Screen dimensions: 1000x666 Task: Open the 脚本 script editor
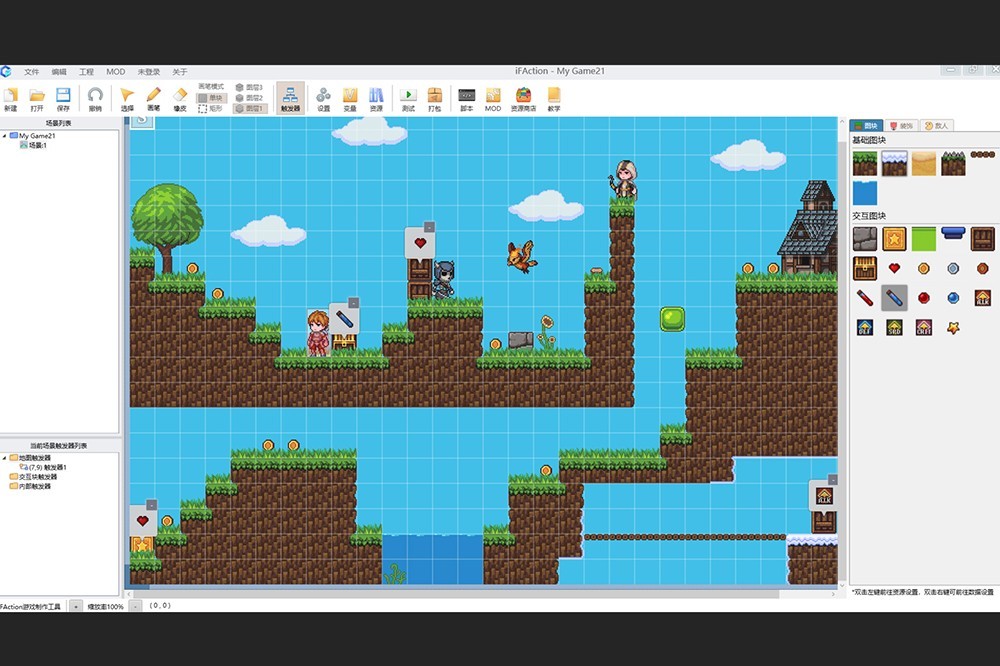pyautogui.click(x=466, y=97)
